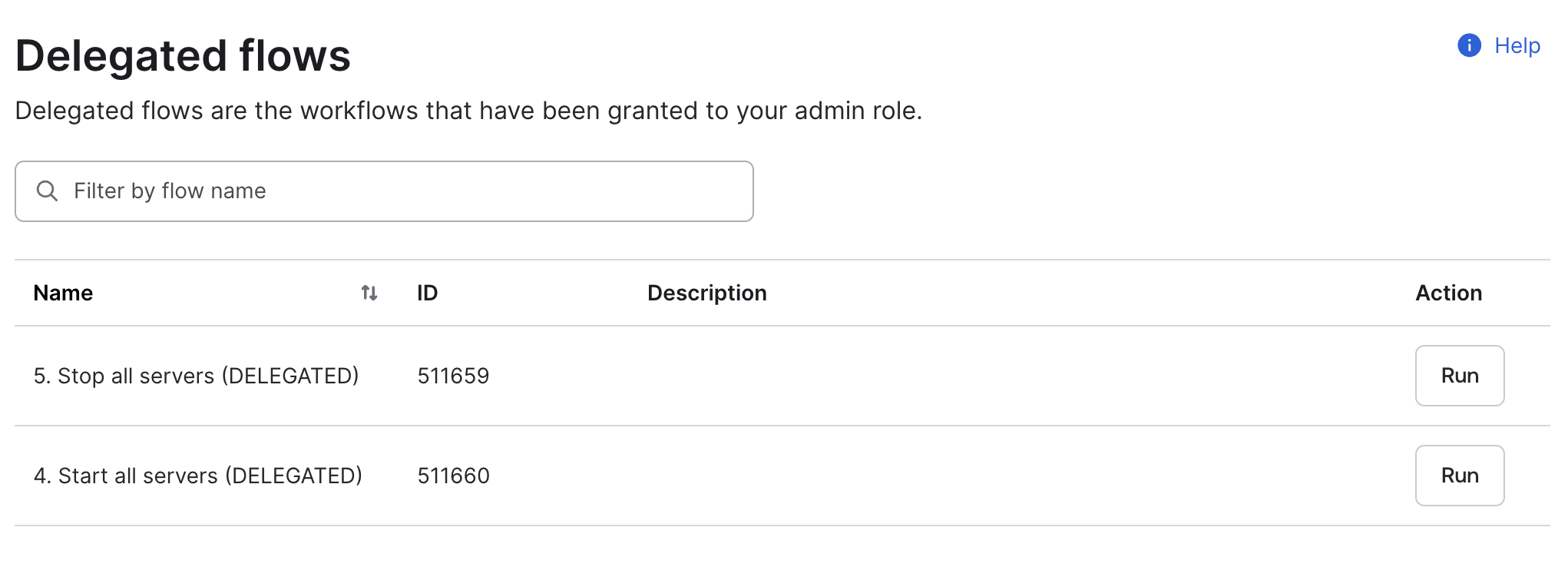
Task: Select the '4. Start all servers (DELEGATED)' name
Action: point(197,476)
